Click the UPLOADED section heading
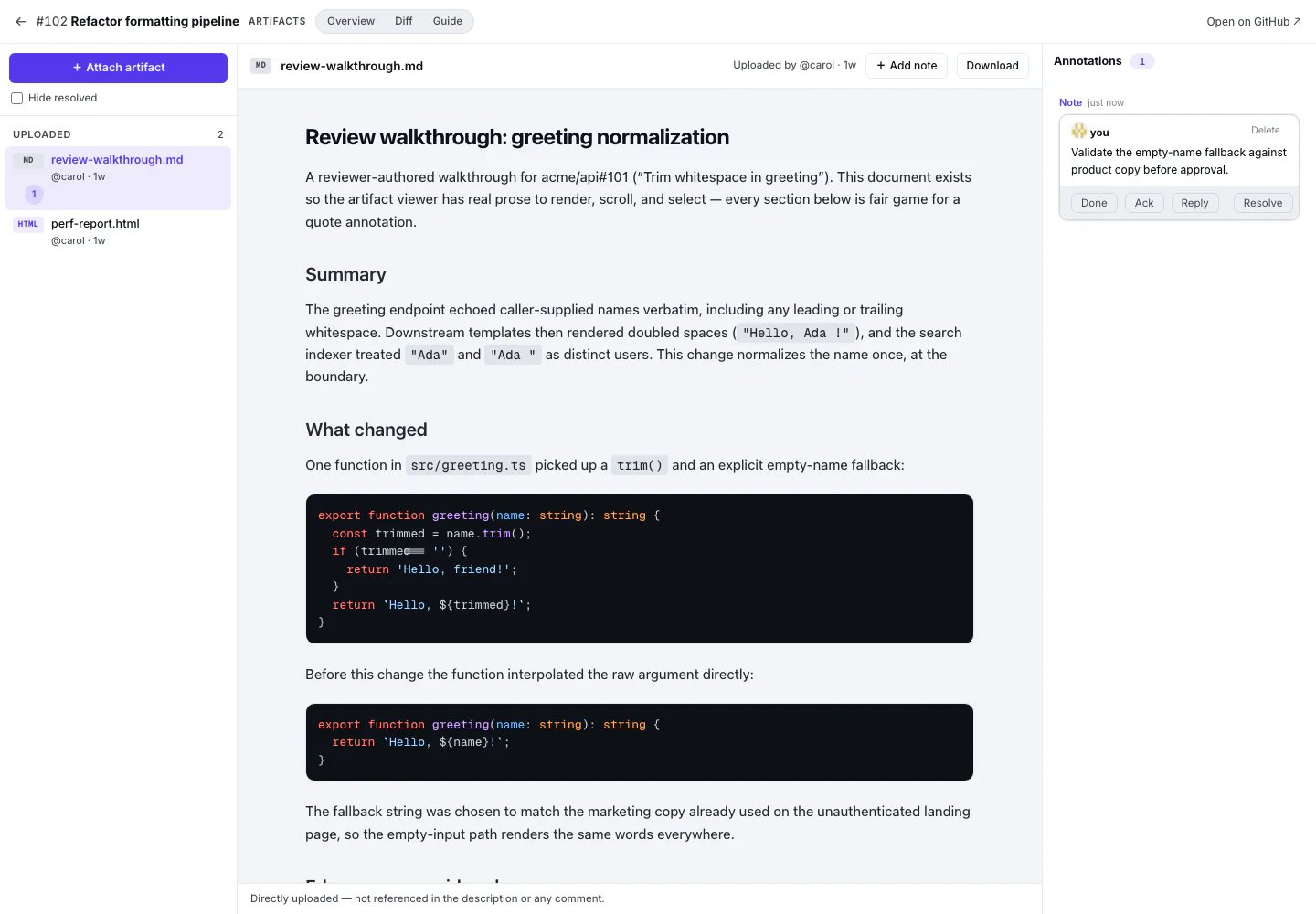 (42, 134)
